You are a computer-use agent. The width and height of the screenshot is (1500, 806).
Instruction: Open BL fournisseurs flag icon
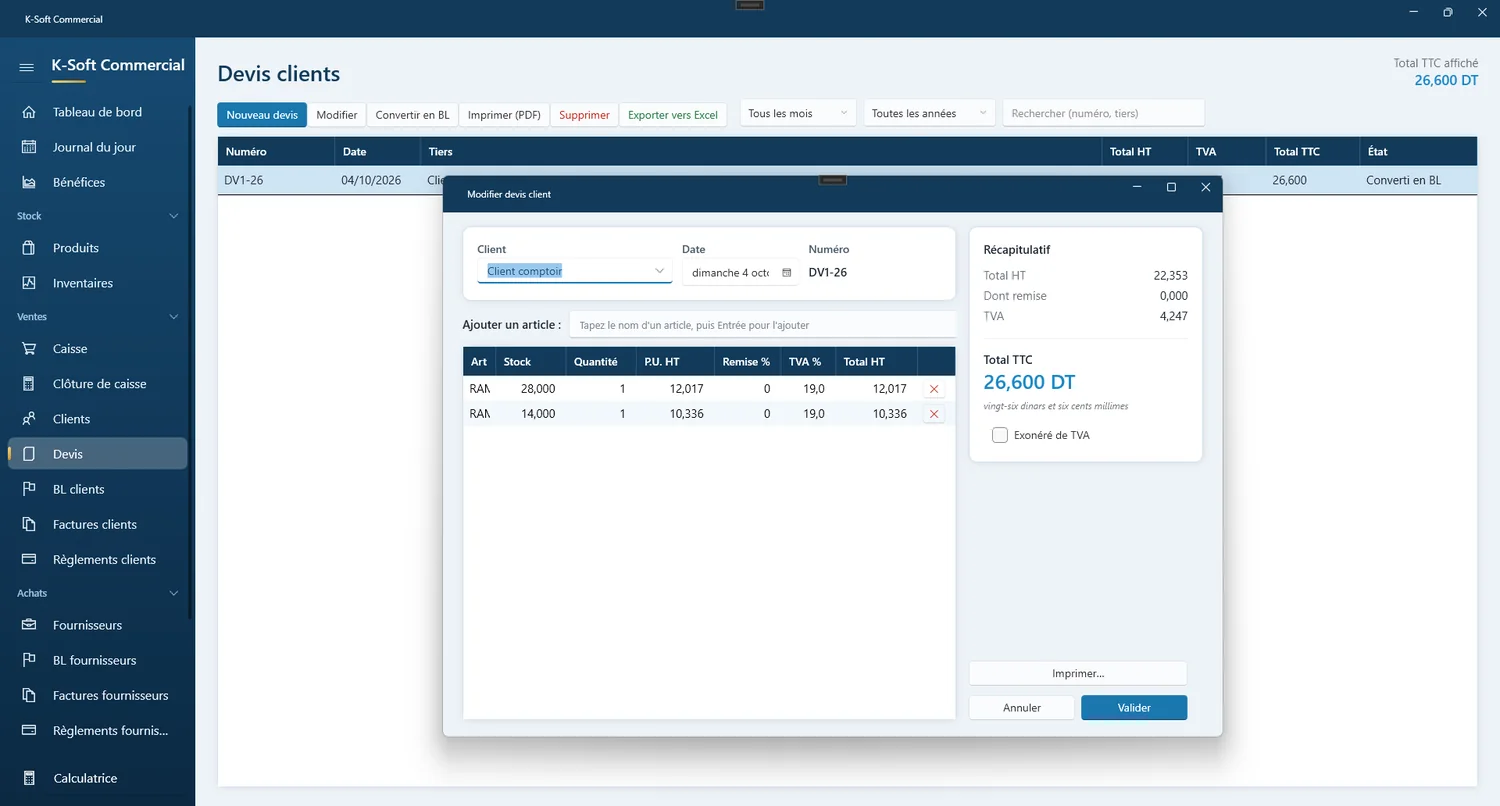pos(29,660)
